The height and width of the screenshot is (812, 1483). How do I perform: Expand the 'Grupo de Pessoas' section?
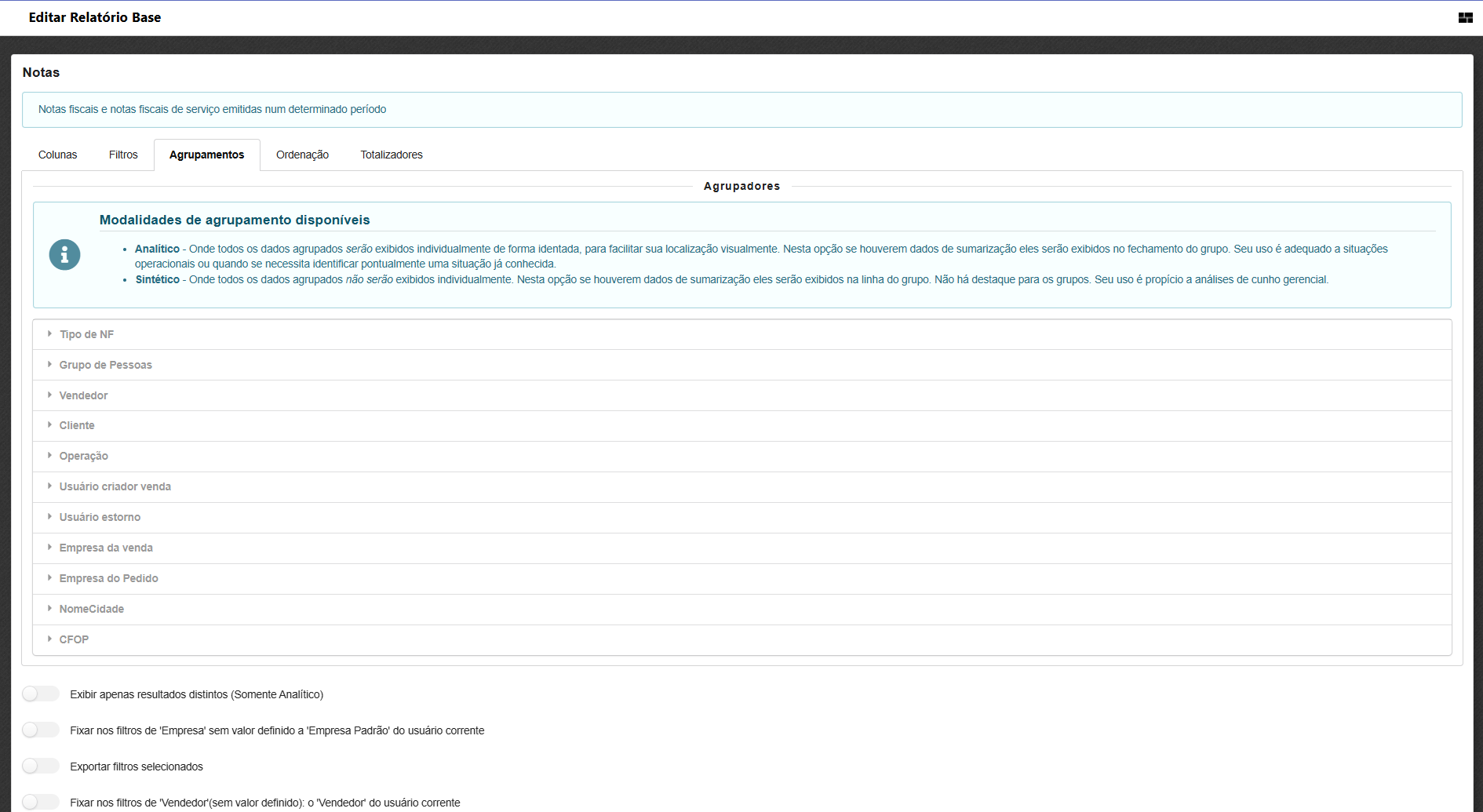105,365
